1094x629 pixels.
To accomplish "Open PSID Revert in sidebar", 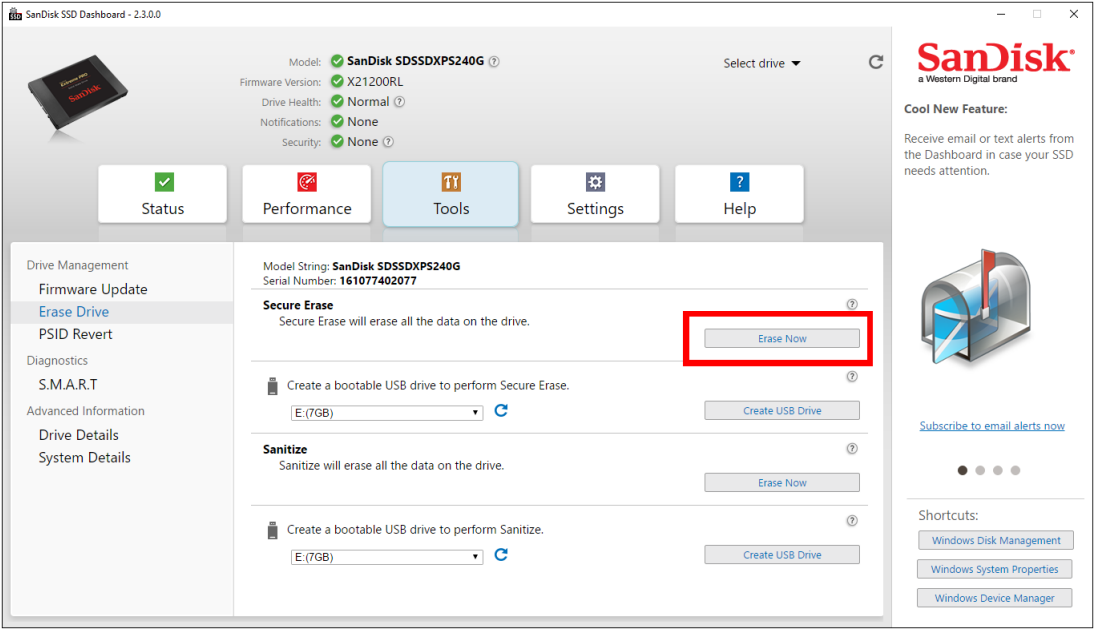I will [75, 334].
